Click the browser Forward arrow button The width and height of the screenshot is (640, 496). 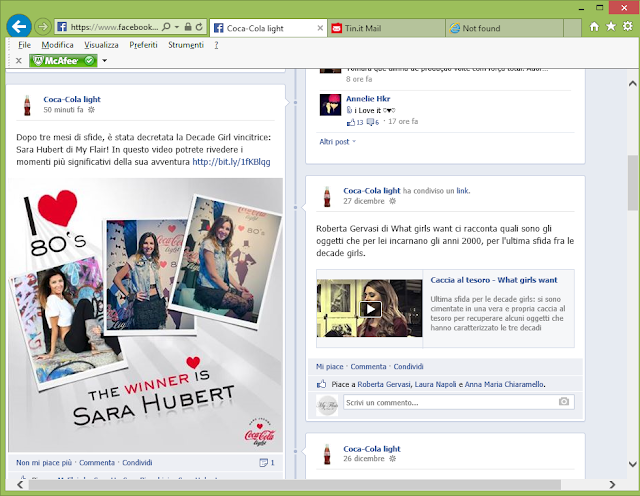(x=42, y=27)
